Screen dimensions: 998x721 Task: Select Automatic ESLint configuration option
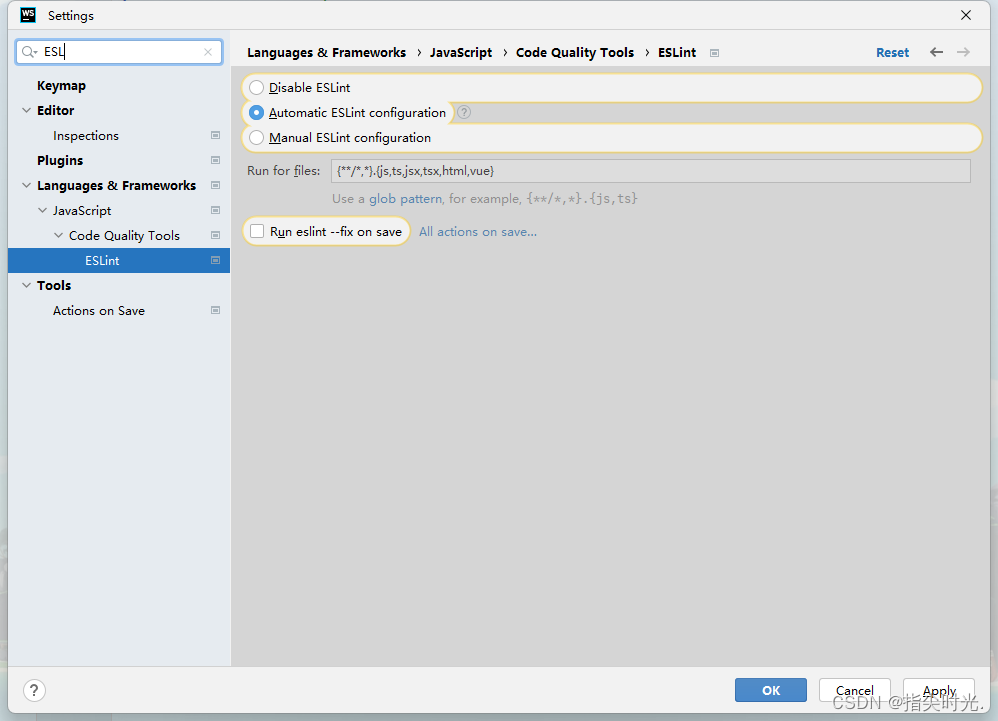[257, 113]
